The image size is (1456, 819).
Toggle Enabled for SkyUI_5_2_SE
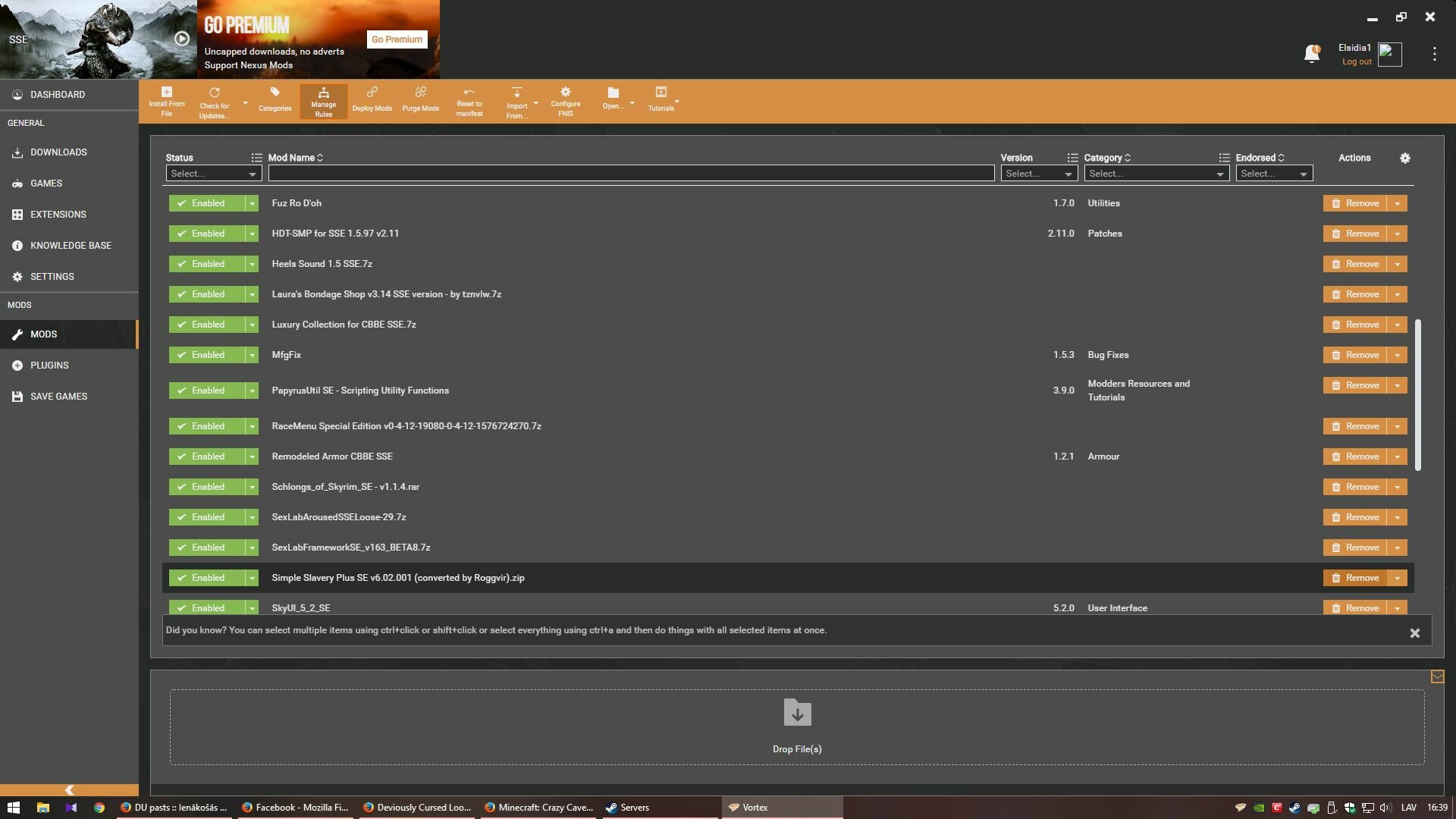[x=206, y=607]
